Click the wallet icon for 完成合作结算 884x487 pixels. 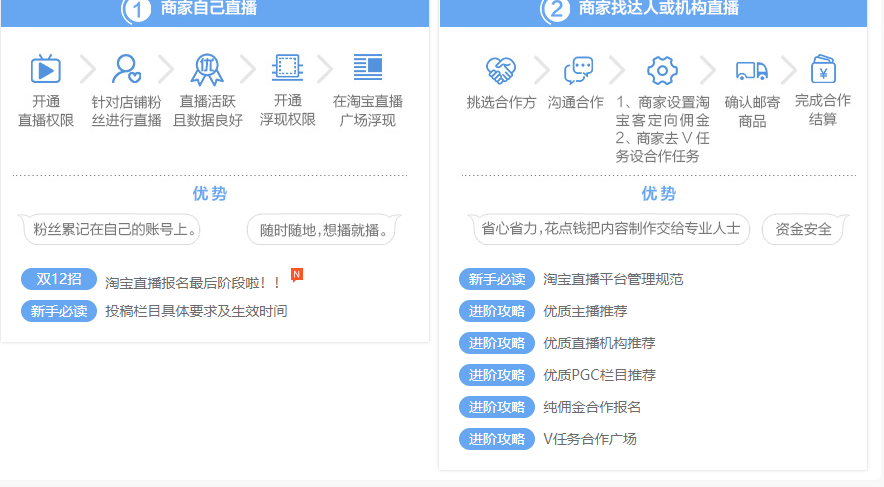click(822, 69)
